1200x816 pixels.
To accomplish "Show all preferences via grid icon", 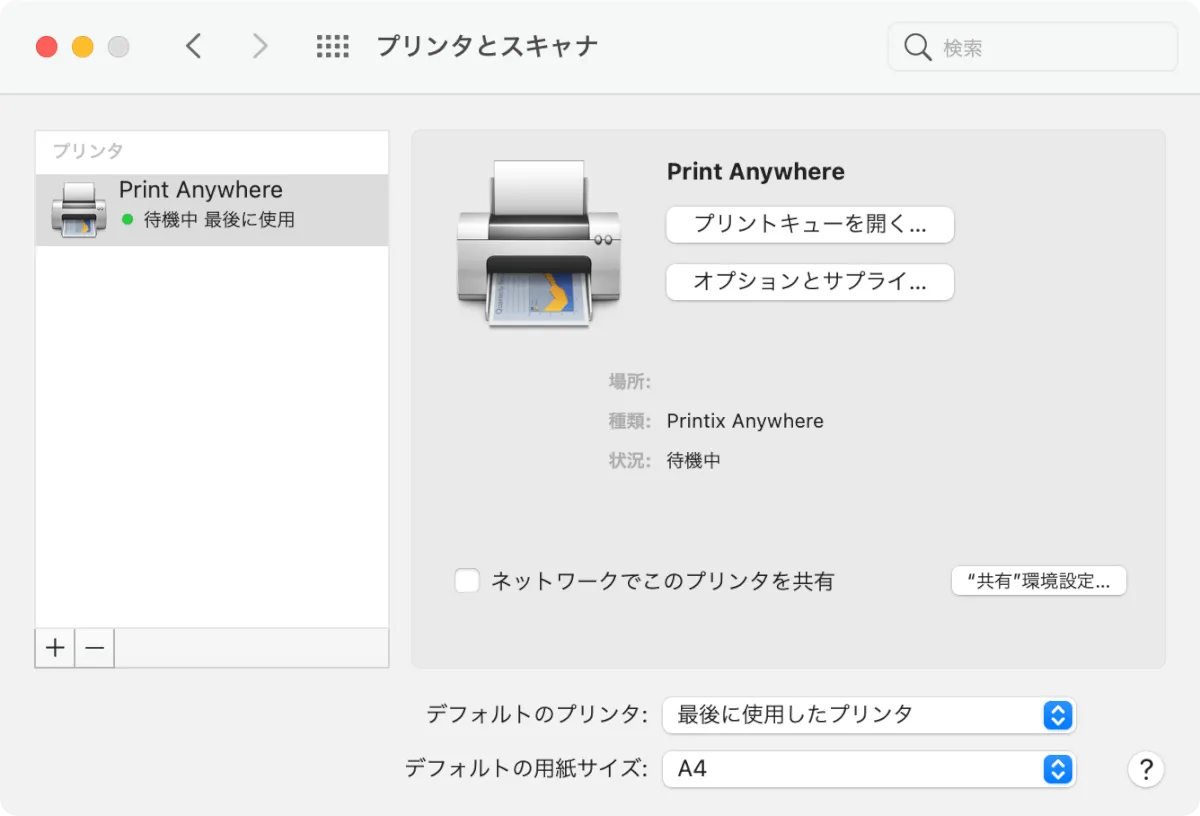I will coord(332,46).
